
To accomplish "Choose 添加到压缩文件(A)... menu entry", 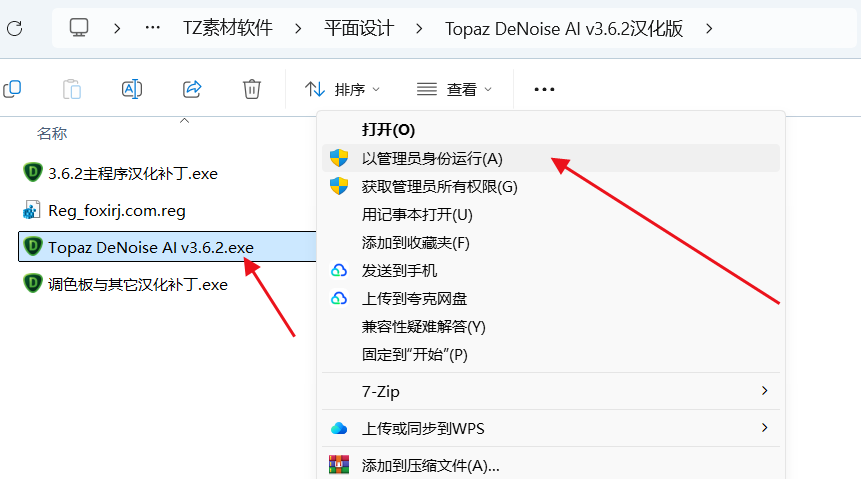I will (551, 466).
